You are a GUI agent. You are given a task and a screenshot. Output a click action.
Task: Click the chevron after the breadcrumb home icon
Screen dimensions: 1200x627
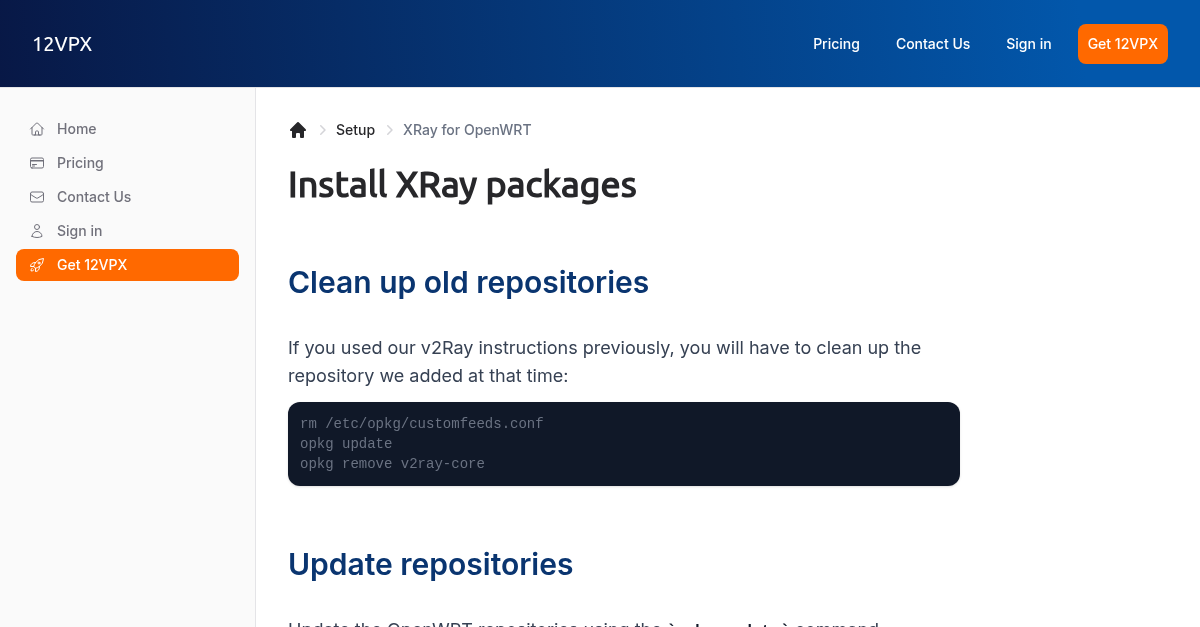[322, 130]
